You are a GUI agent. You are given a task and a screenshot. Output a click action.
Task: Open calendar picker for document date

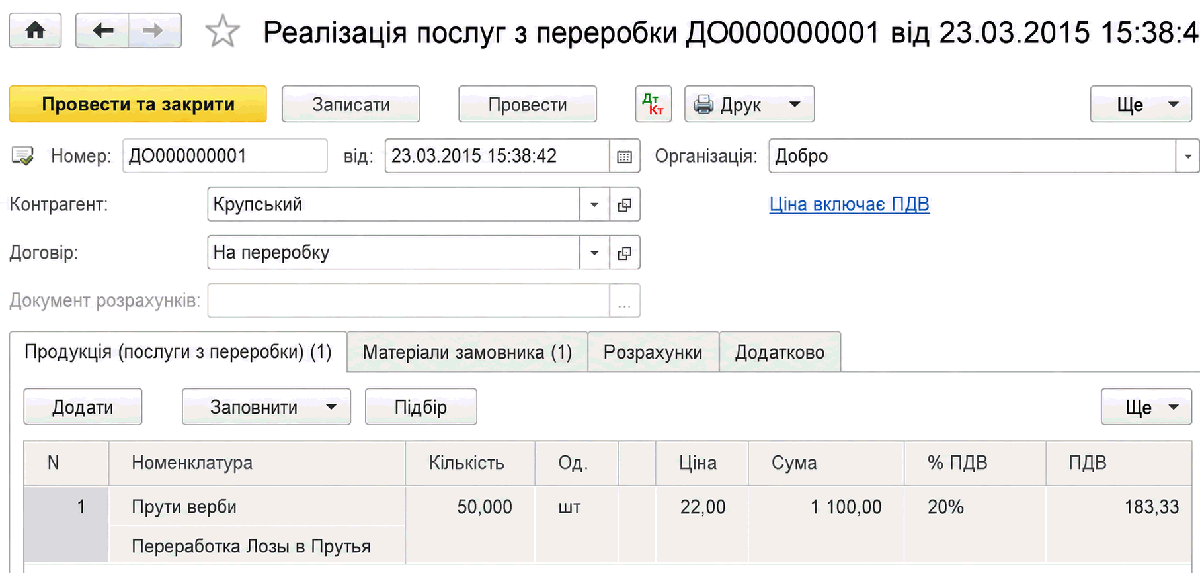[625, 156]
